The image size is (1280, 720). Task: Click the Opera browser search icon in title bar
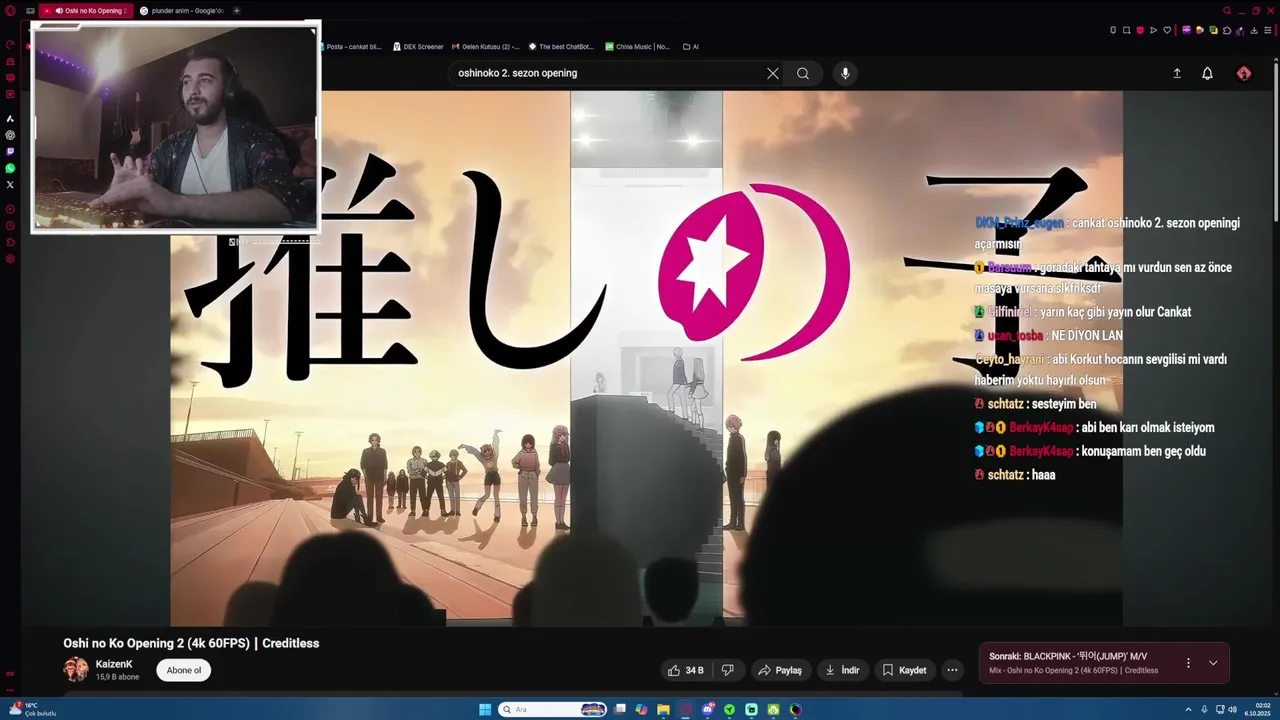(1227, 11)
